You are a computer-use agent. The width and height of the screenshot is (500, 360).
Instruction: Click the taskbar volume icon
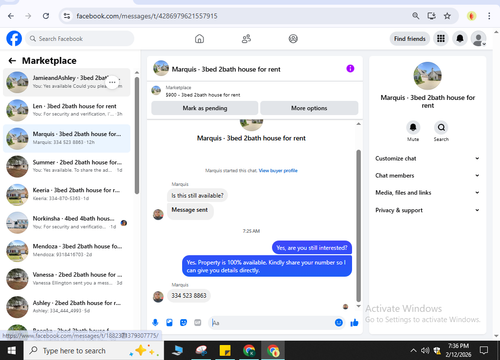(425, 350)
